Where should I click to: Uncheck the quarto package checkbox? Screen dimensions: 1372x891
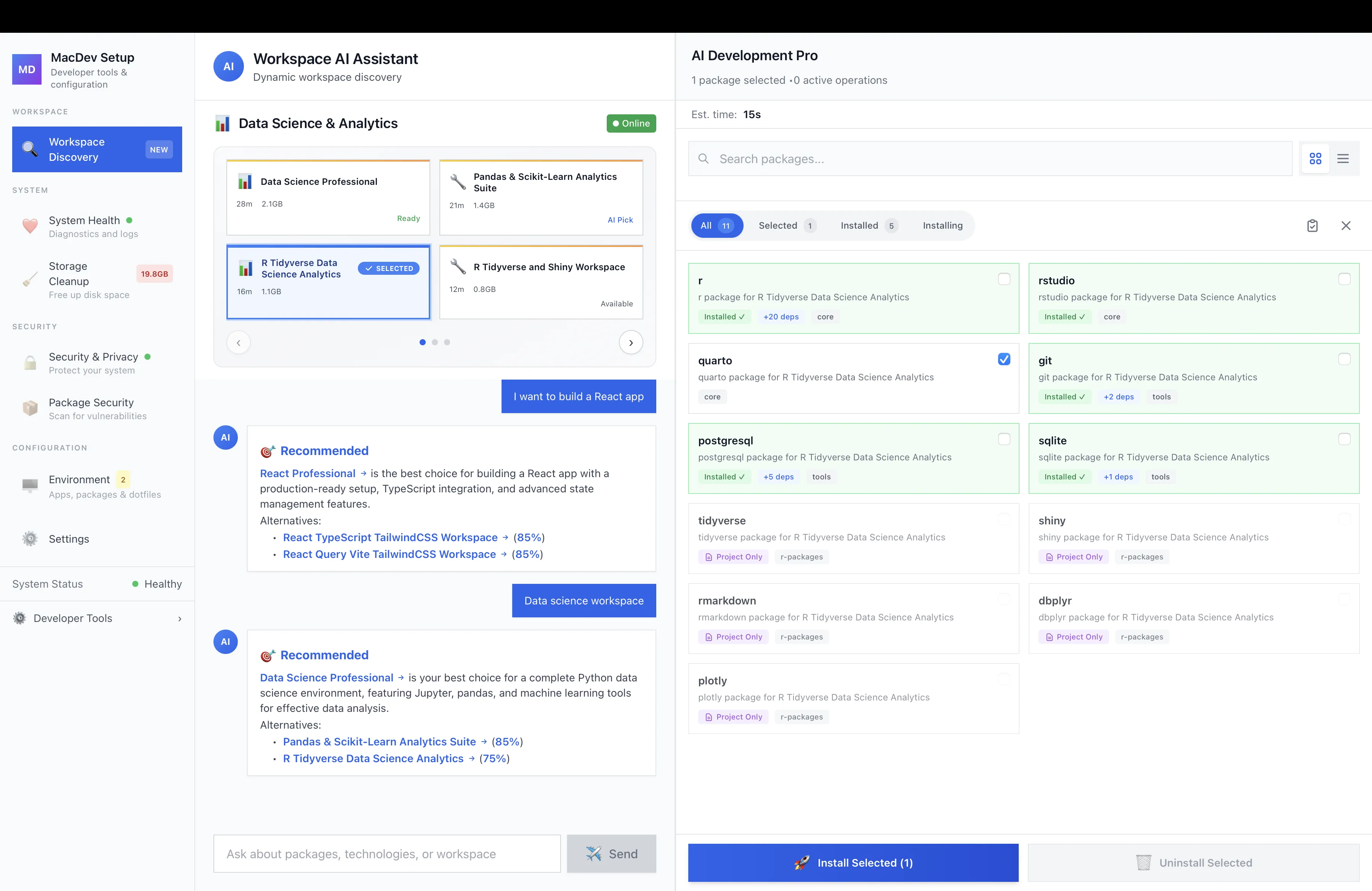click(1003, 359)
